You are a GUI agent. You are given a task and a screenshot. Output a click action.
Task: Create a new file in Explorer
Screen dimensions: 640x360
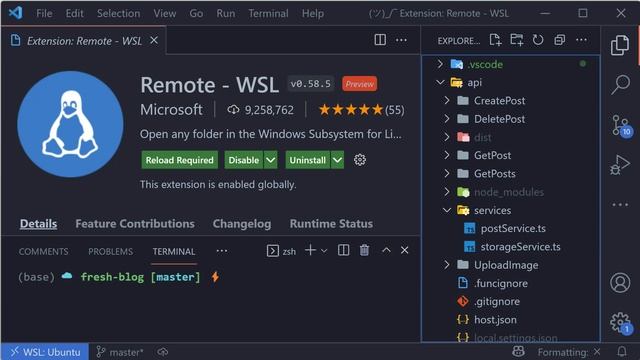point(495,40)
